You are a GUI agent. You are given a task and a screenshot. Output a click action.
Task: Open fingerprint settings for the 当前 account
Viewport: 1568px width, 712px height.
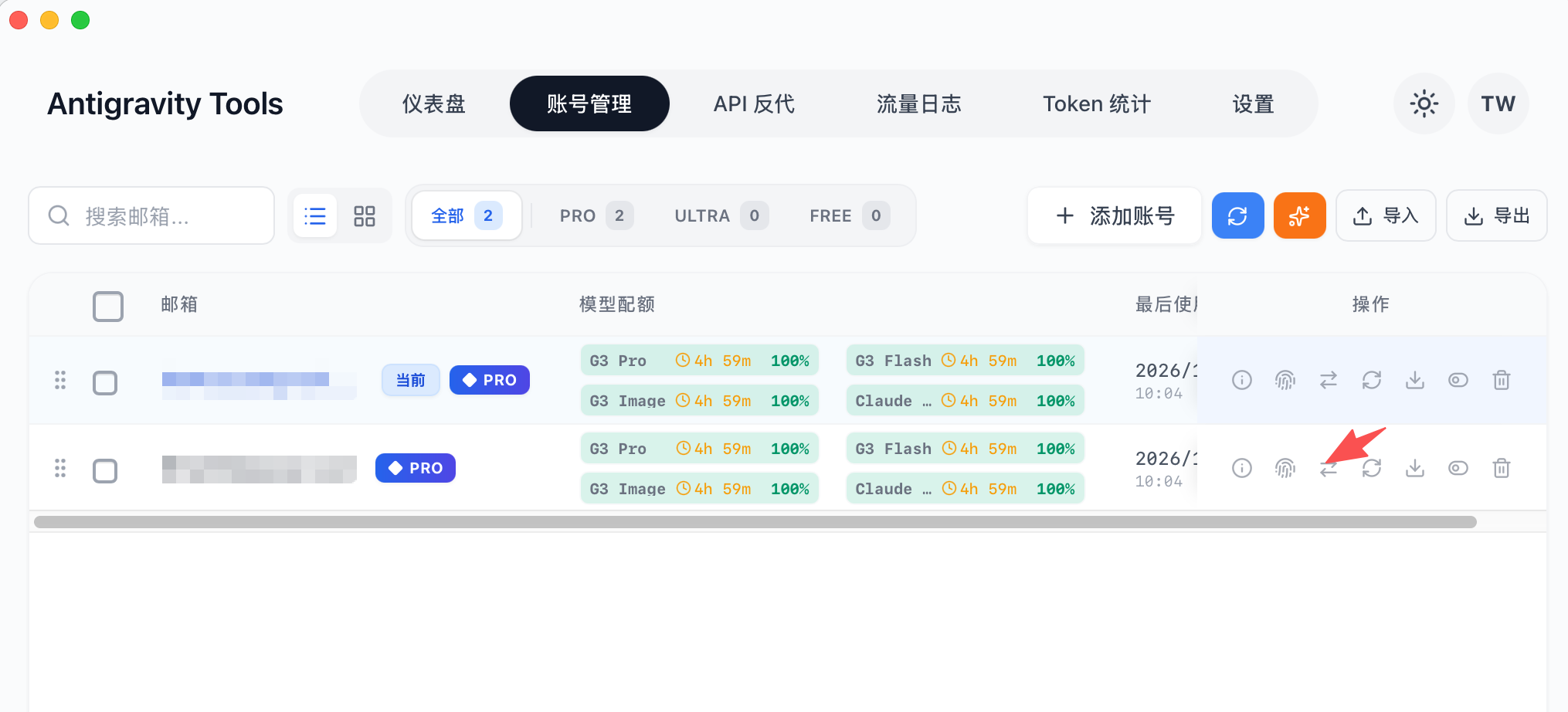[1285, 380]
